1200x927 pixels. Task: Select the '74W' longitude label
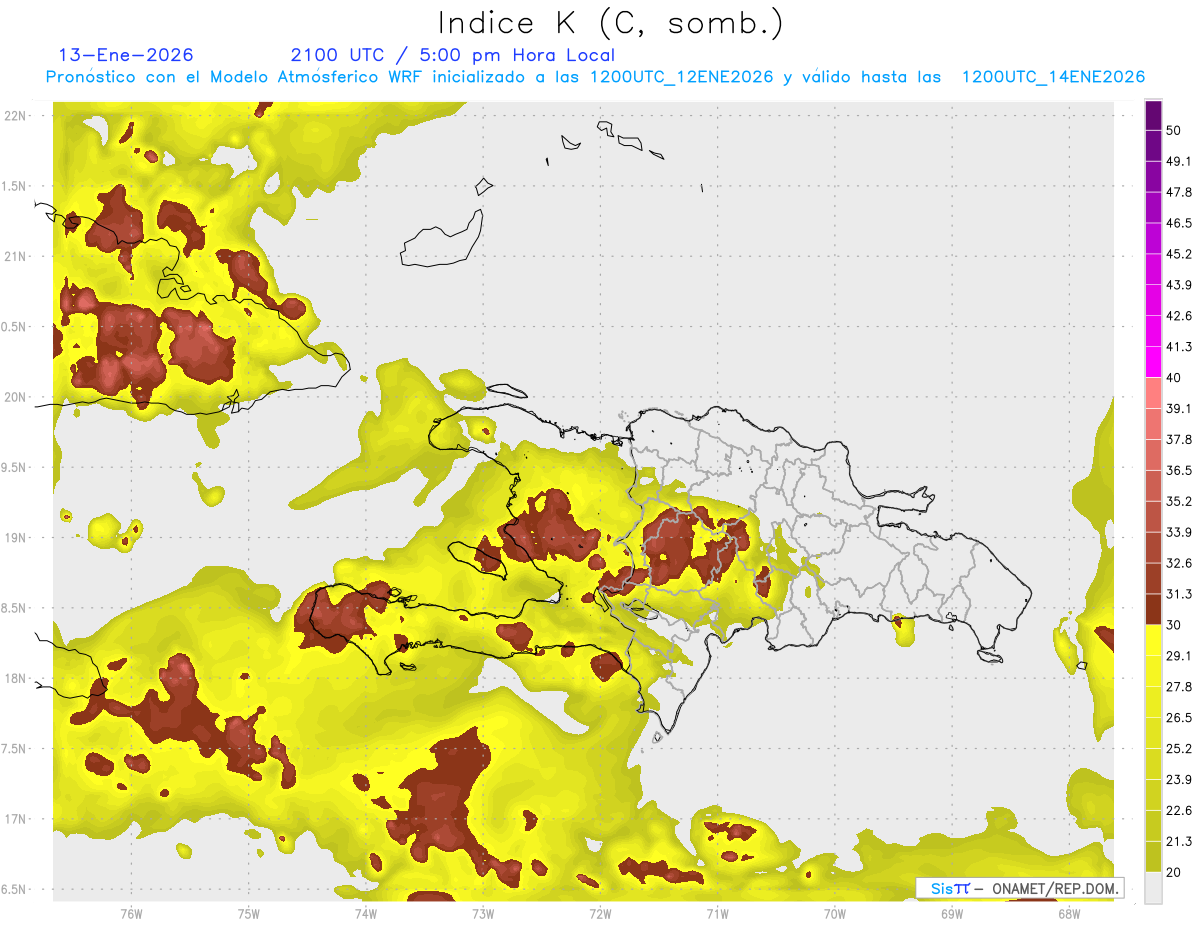[x=366, y=914]
